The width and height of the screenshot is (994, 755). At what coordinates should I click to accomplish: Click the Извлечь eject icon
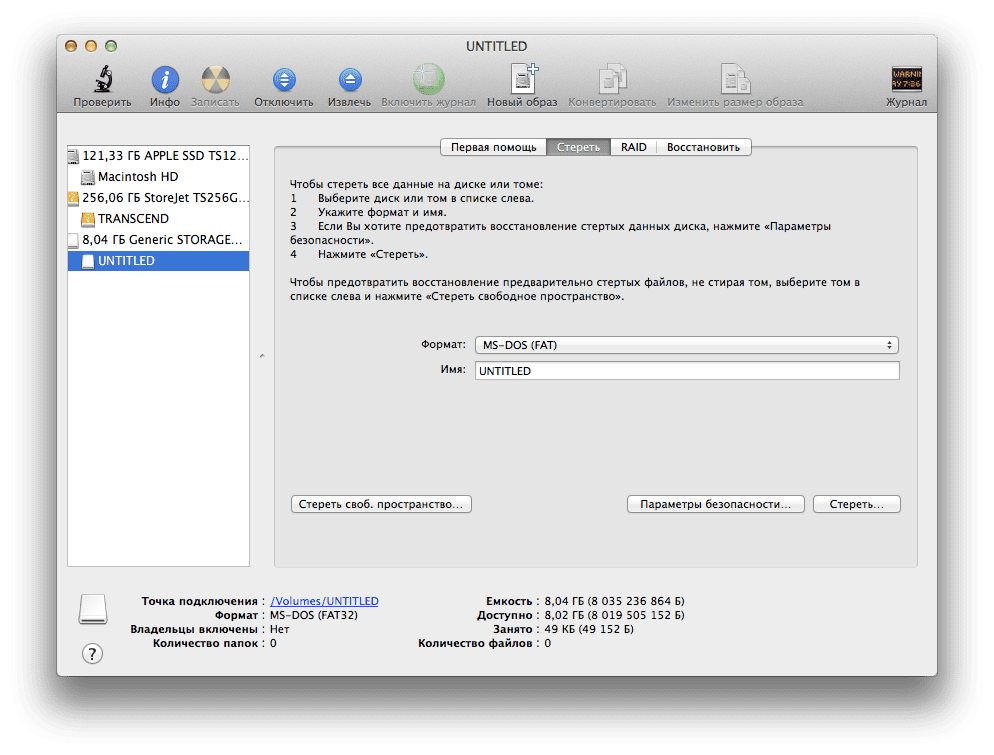349,81
